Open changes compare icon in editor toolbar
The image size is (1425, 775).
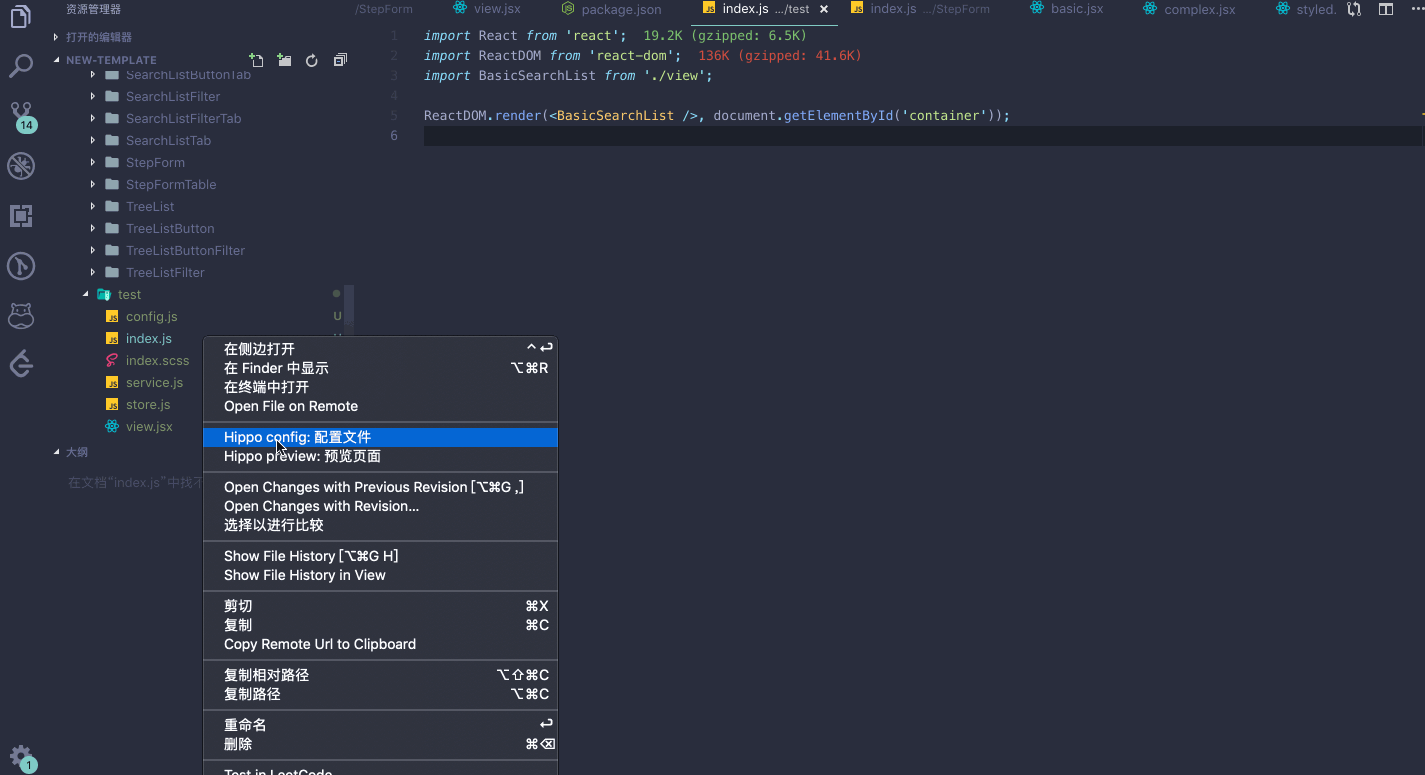coord(1354,9)
